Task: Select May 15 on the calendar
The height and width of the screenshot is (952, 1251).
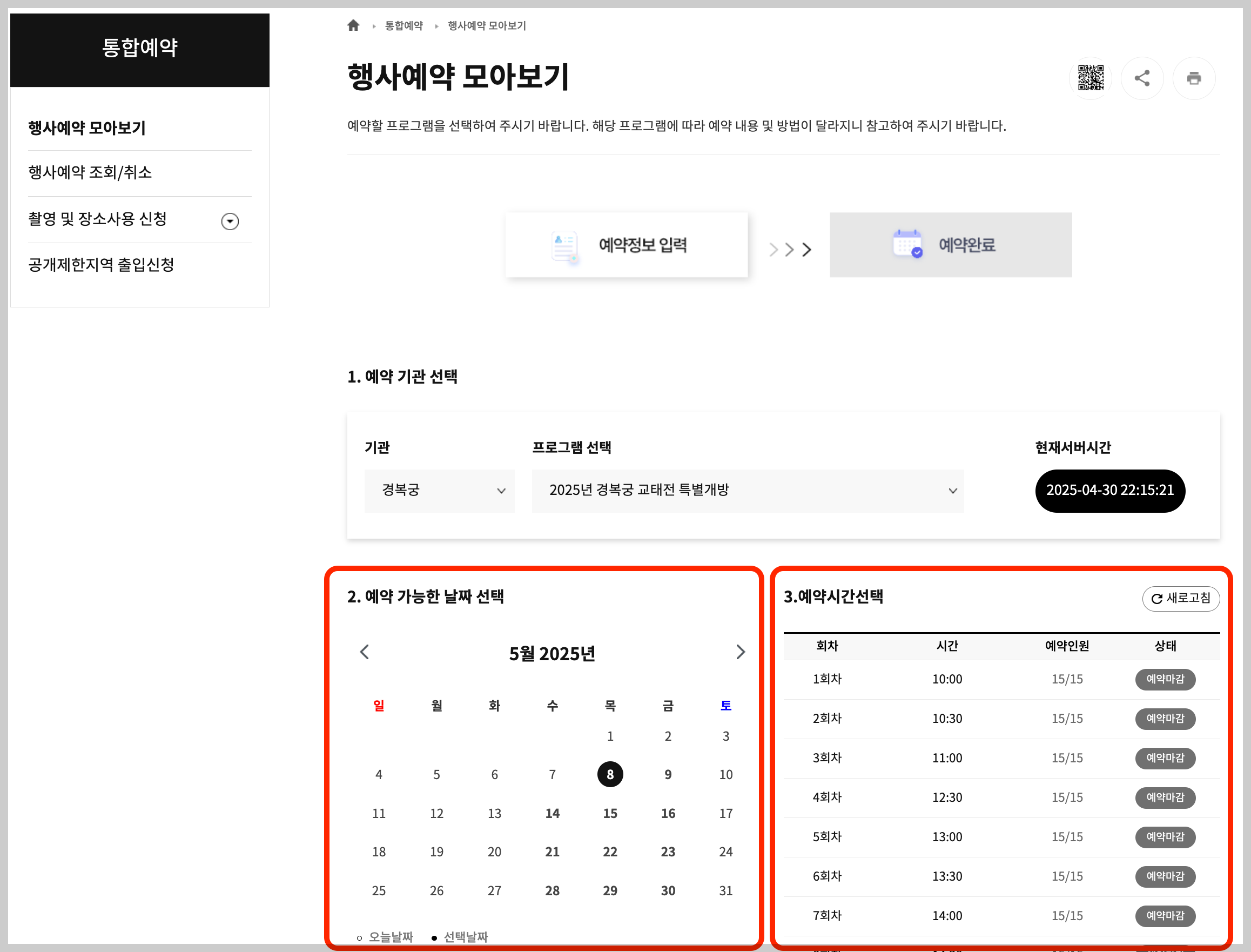Action: click(x=610, y=813)
